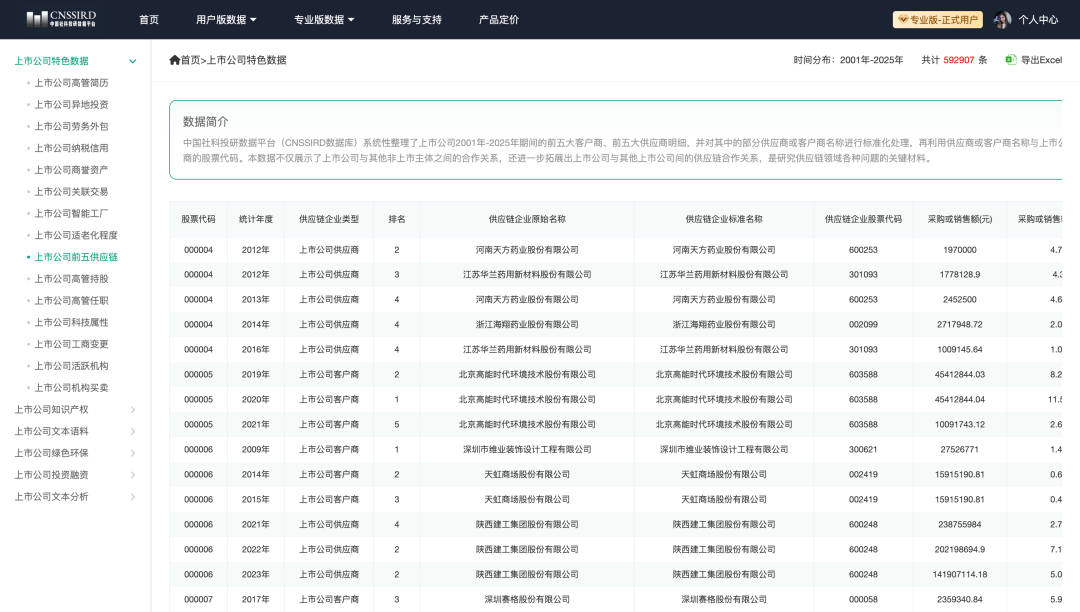The image size is (1080, 612).
Task: Click the 排名 column header
Action: (397, 219)
